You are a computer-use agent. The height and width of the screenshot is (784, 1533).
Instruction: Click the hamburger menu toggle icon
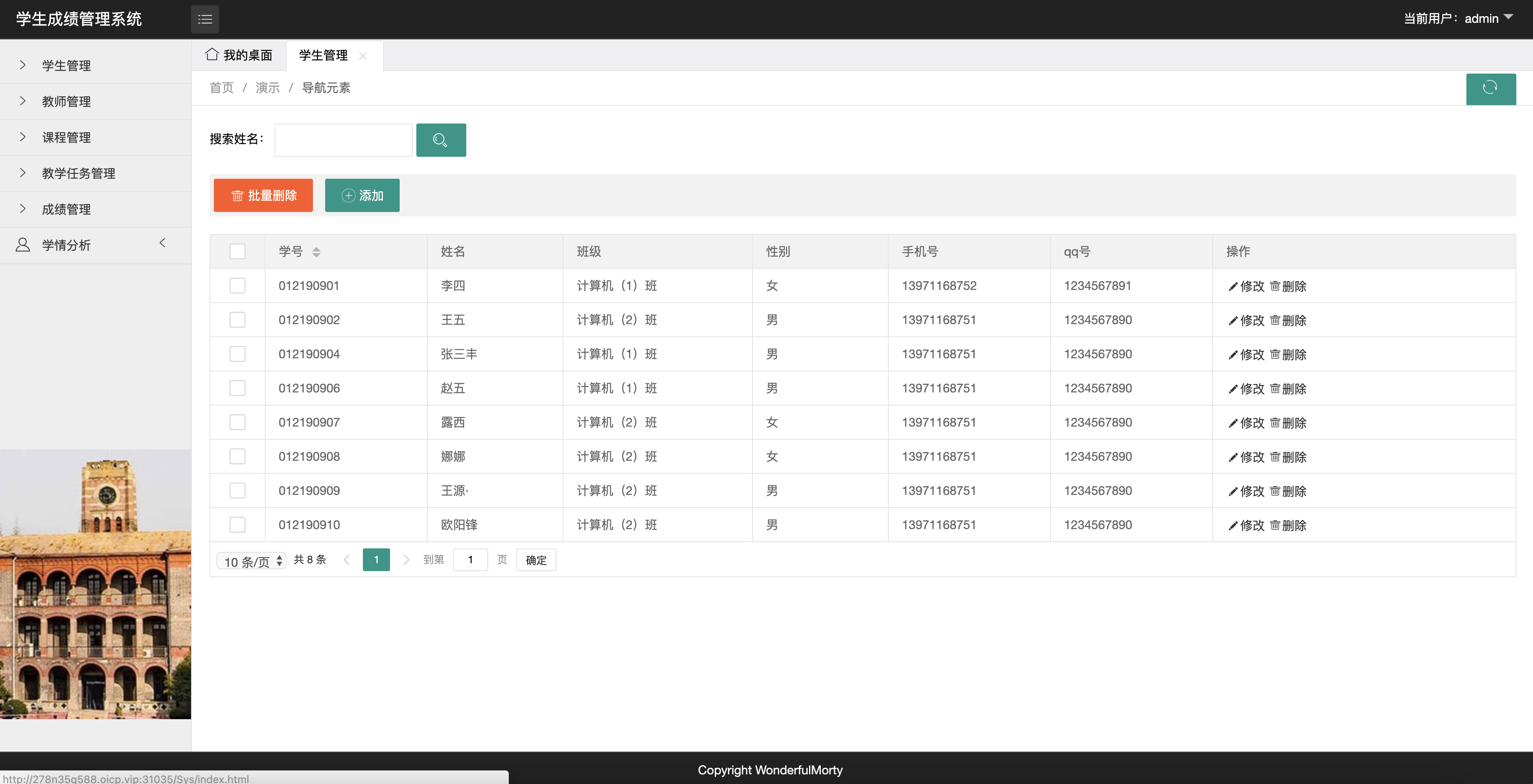pyautogui.click(x=205, y=19)
